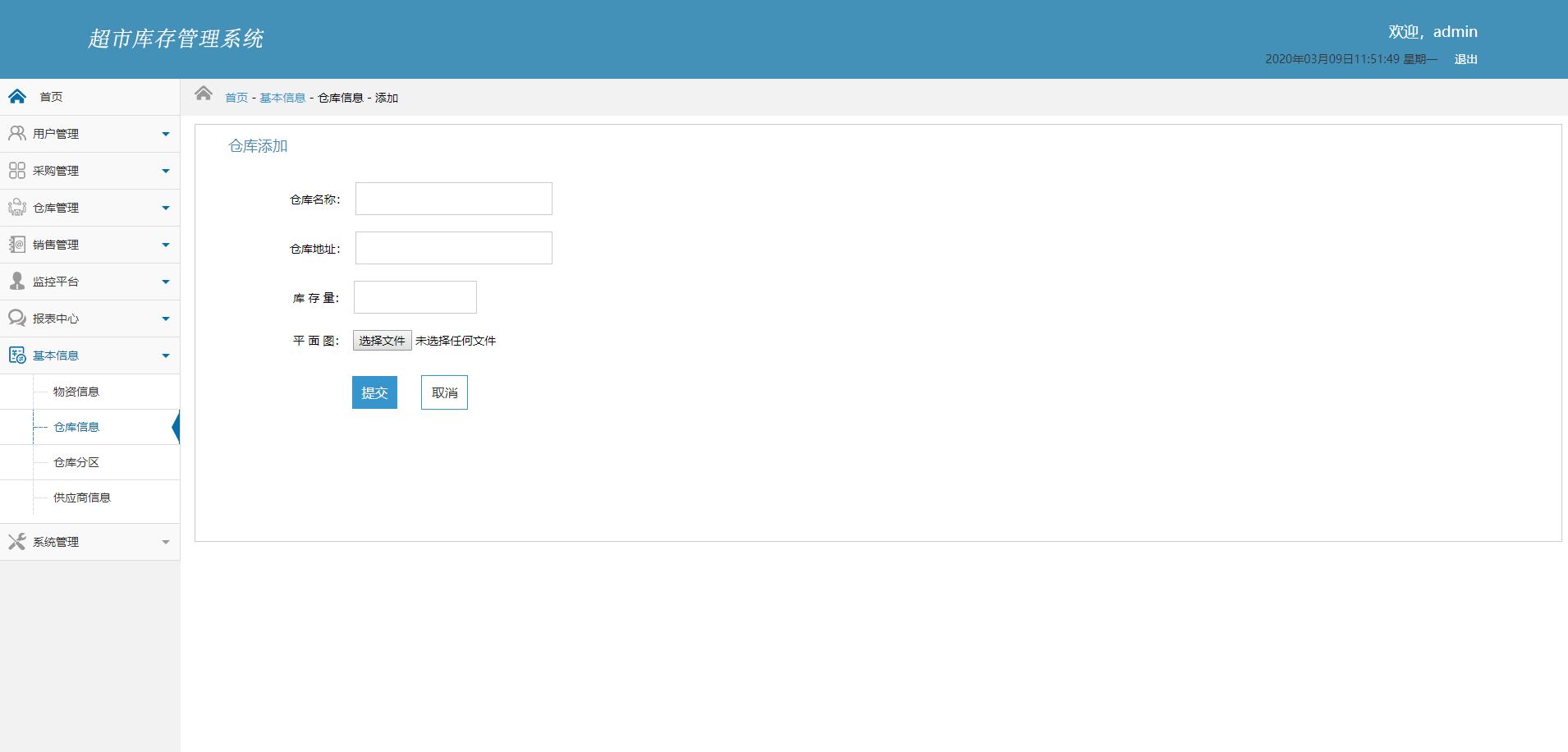This screenshot has width=1568, height=752.
Task: Click the 销售管理 icon in sidebar
Action: coord(17,244)
